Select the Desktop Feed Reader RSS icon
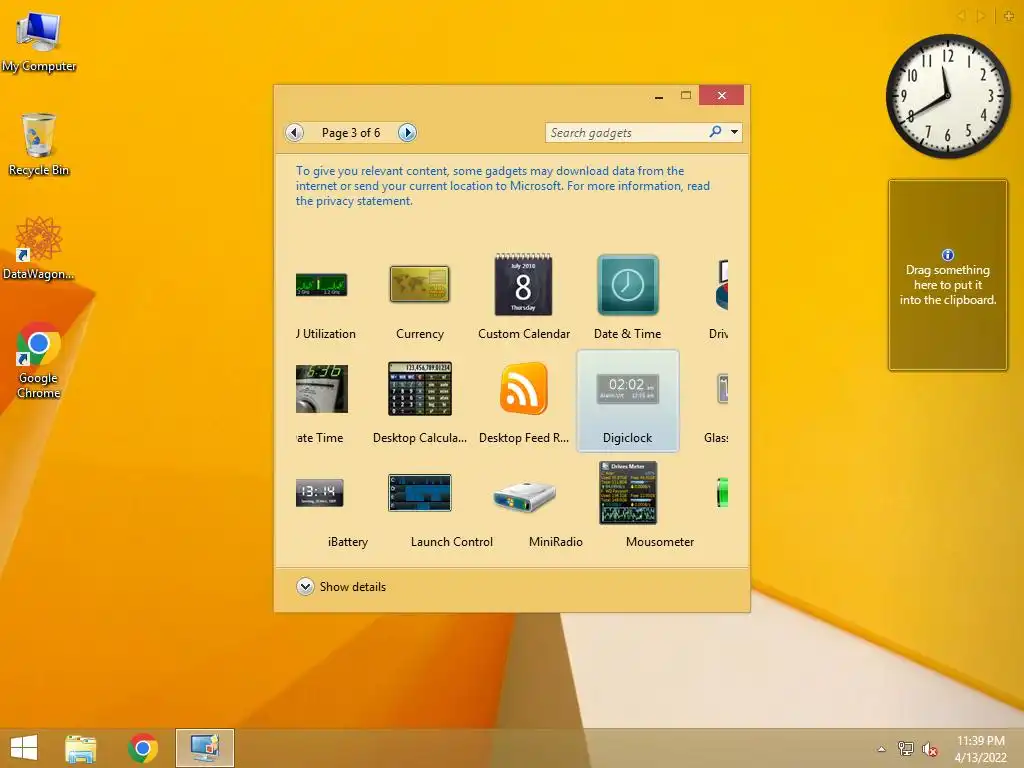This screenshot has width=1024, height=768. coord(523,389)
